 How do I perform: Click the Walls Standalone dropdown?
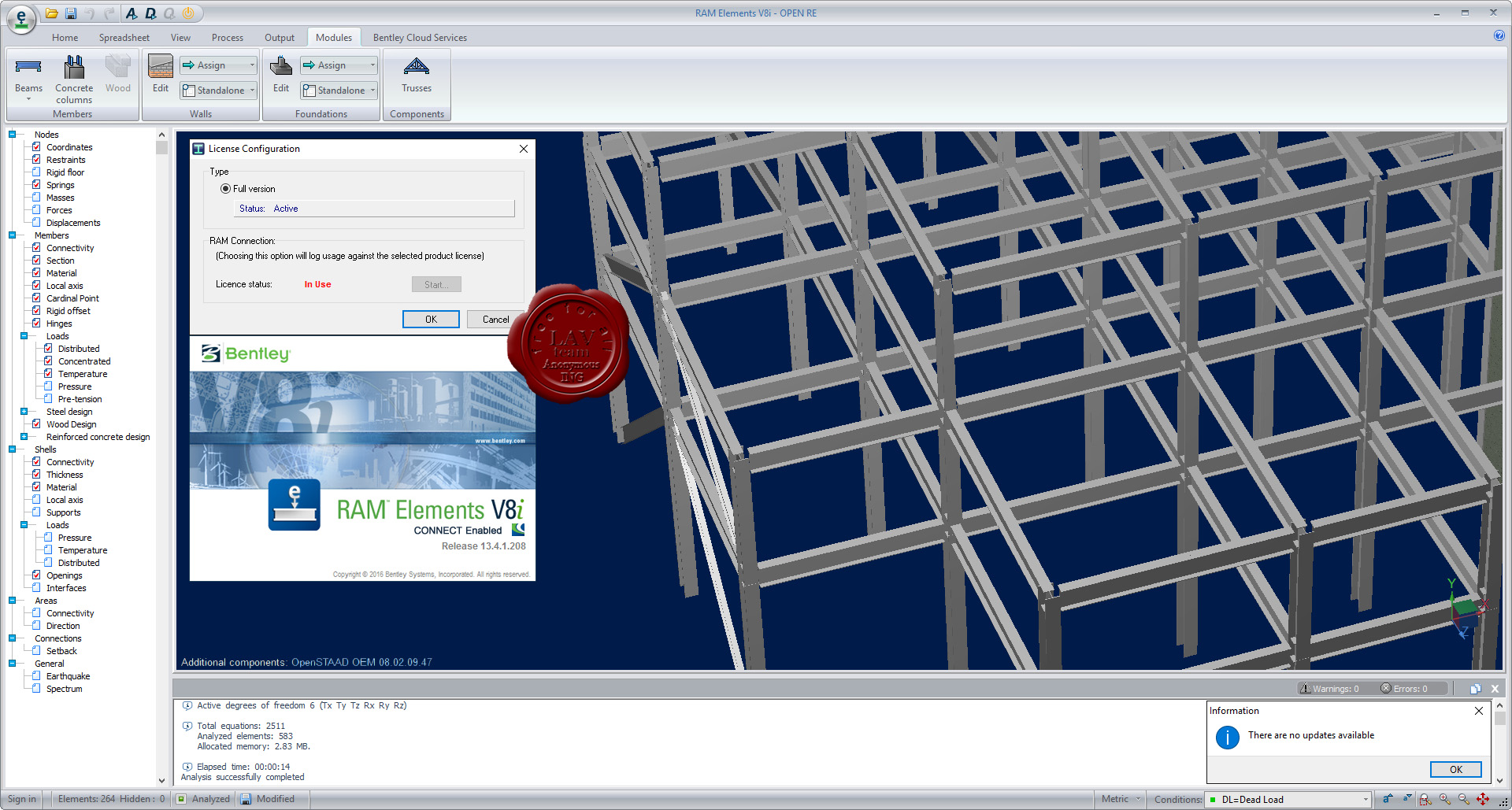pos(218,91)
